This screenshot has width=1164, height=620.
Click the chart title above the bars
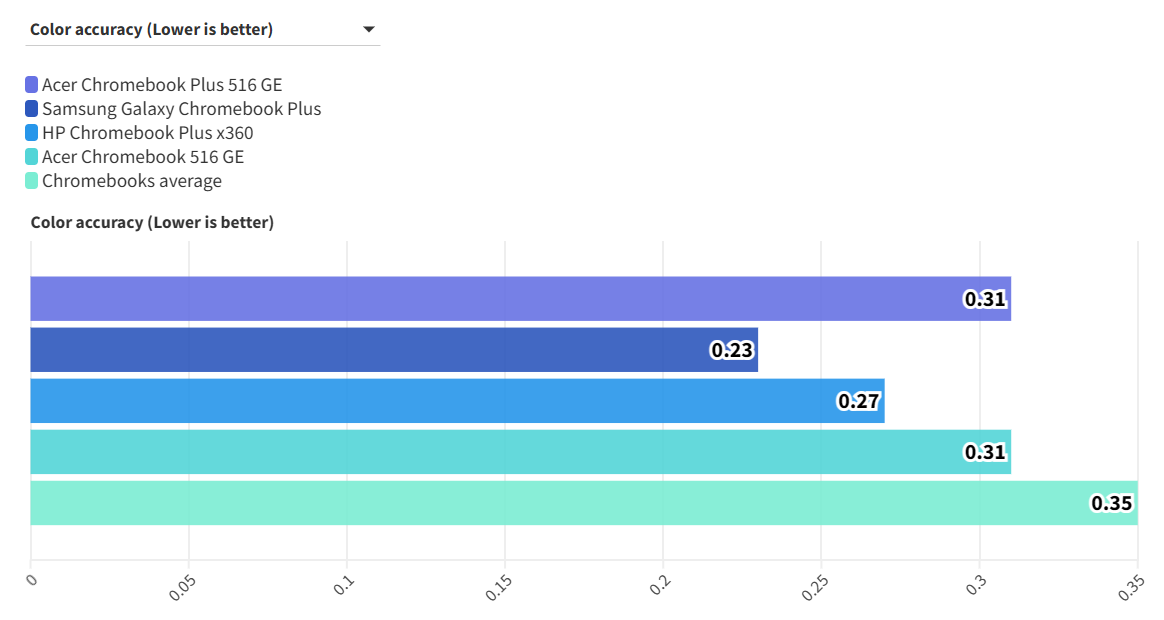pyautogui.click(x=152, y=222)
